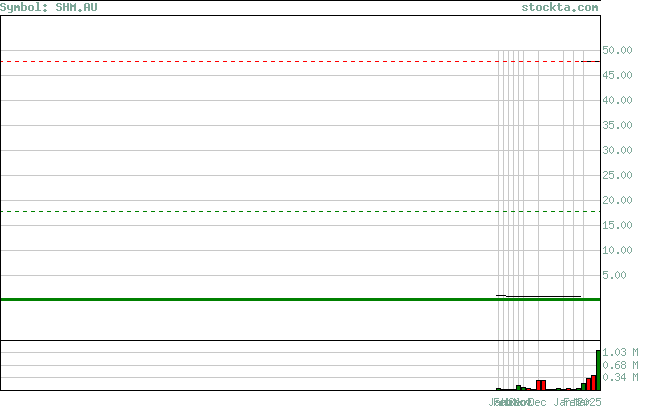
Task: Click the Dec month label on time axis
Action: tap(538, 402)
